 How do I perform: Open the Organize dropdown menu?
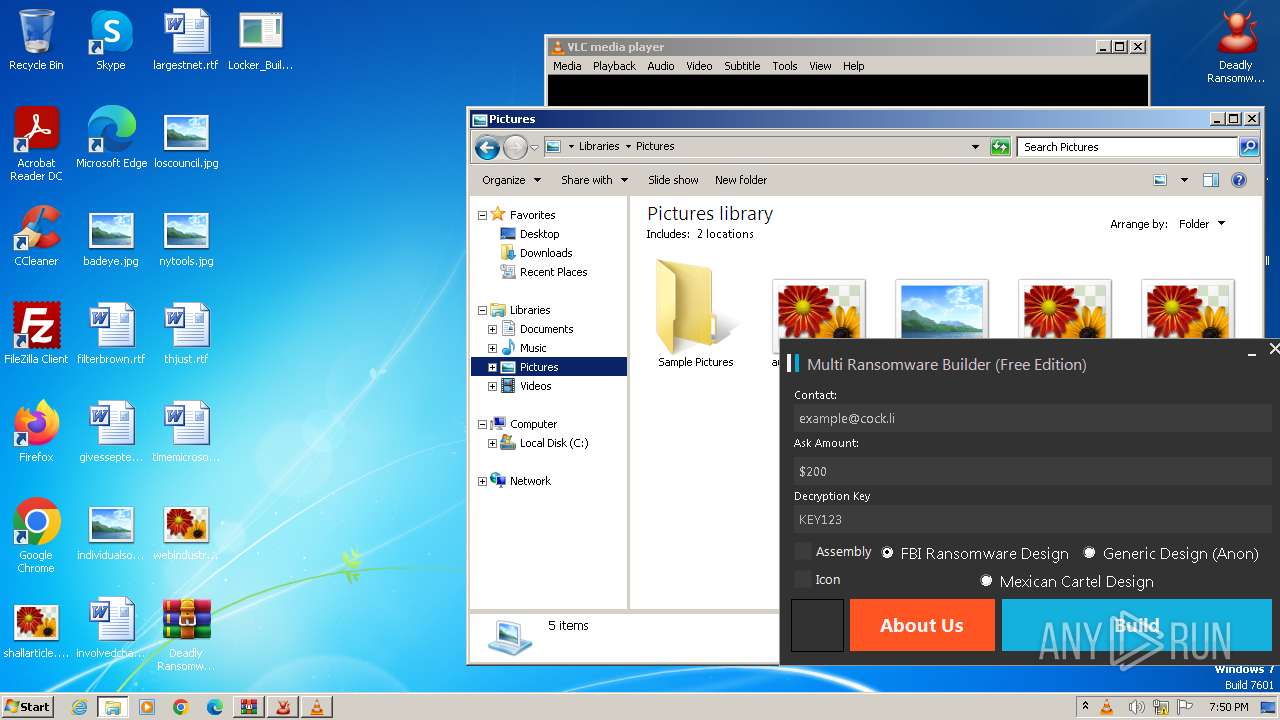click(511, 180)
